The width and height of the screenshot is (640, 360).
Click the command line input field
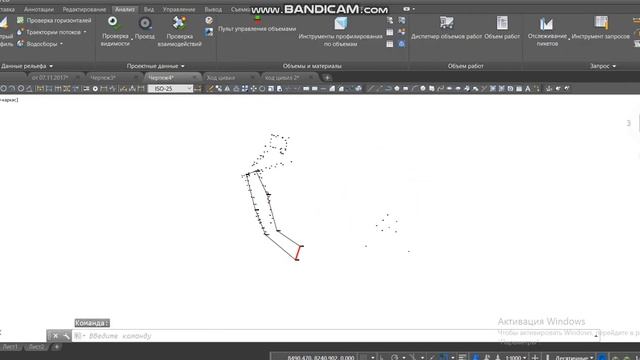point(335,336)
